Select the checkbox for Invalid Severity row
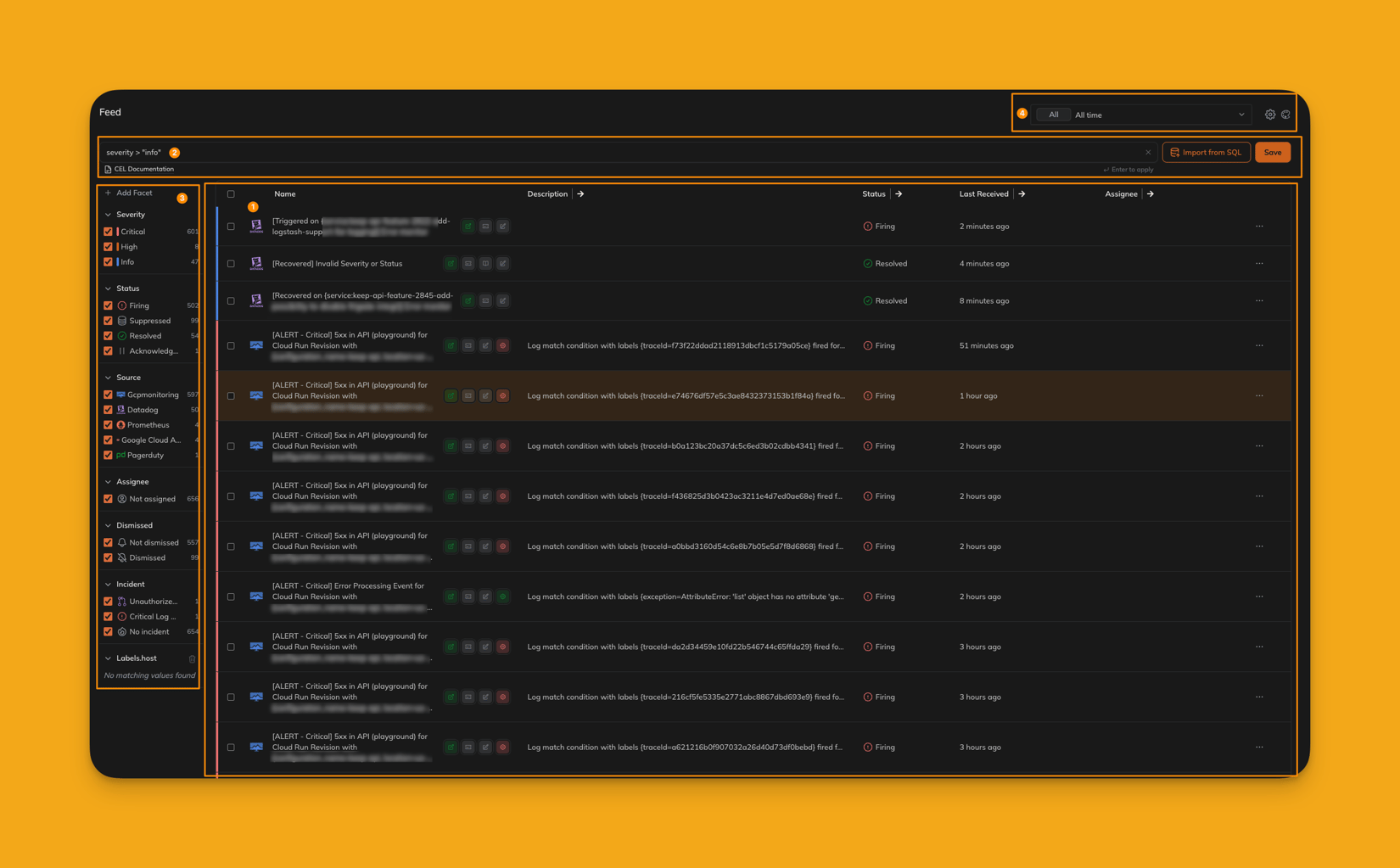 pyautogui.click(x=231, y=264)
